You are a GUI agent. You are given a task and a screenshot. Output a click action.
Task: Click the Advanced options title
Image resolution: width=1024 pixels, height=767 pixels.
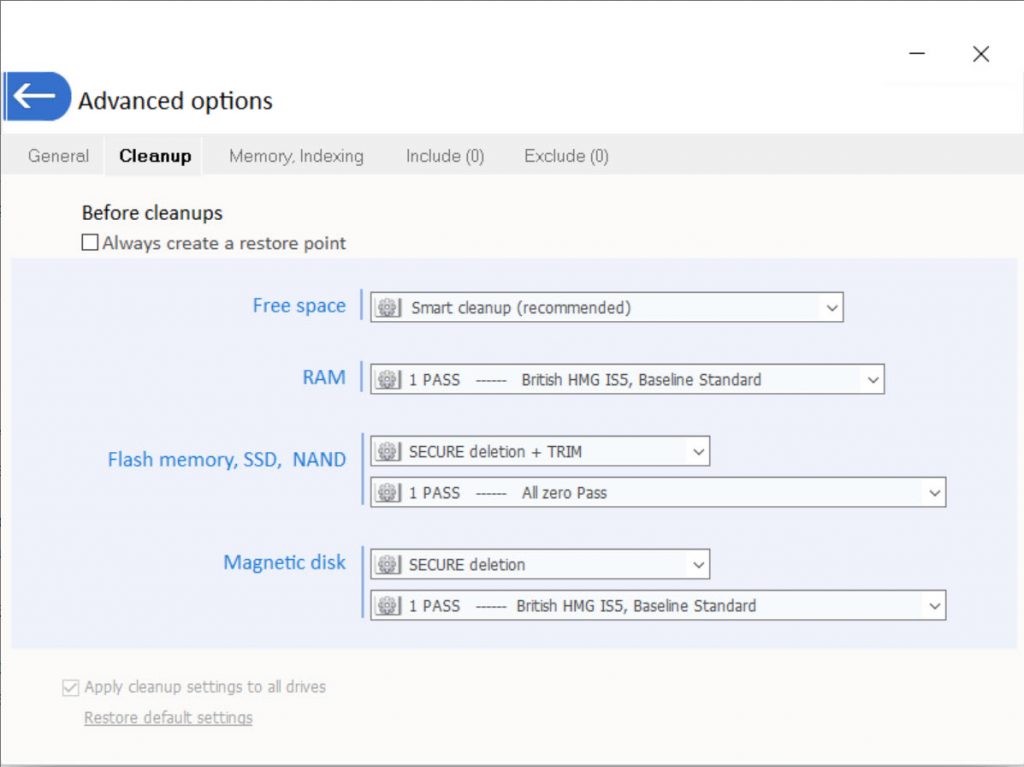[x=175, y=101]
